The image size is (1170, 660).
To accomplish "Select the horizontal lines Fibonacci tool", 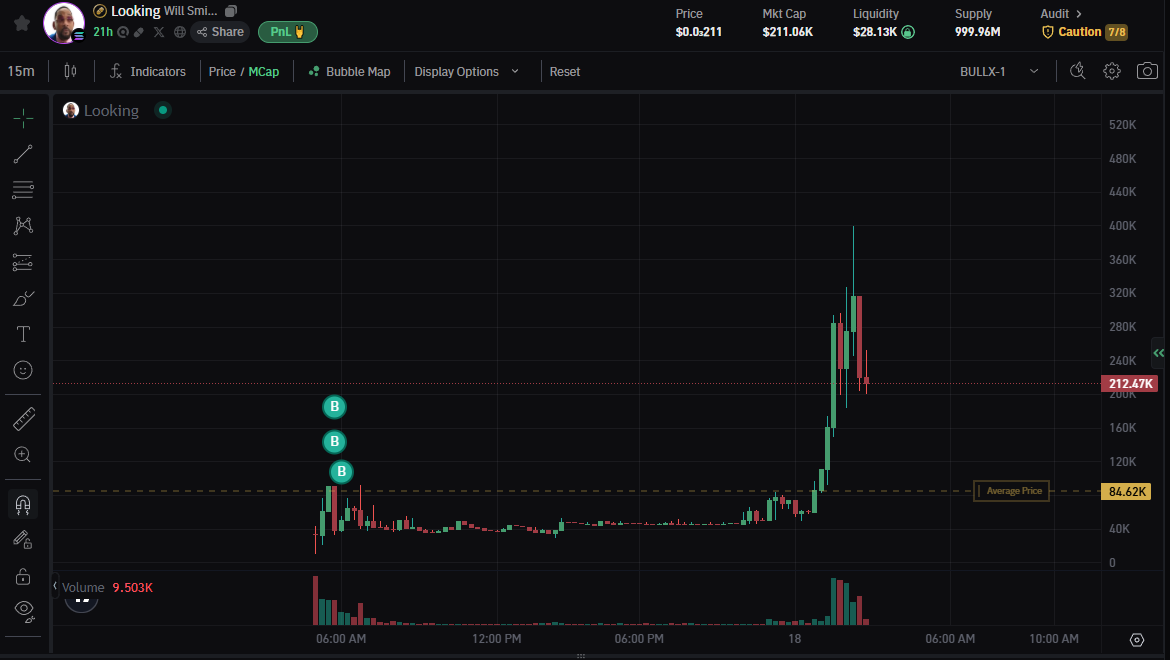I will (23, 189).
